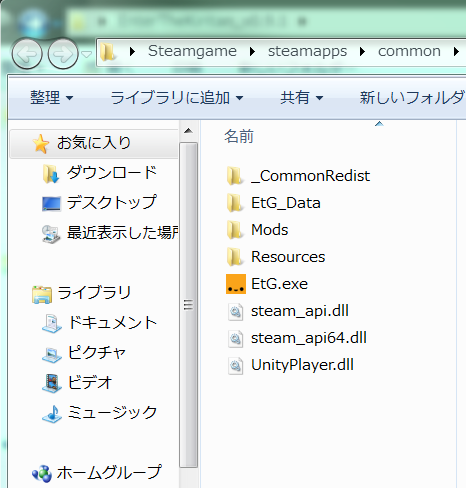
Task: Click the folder icon in address bar
Action: click(108, 52)
